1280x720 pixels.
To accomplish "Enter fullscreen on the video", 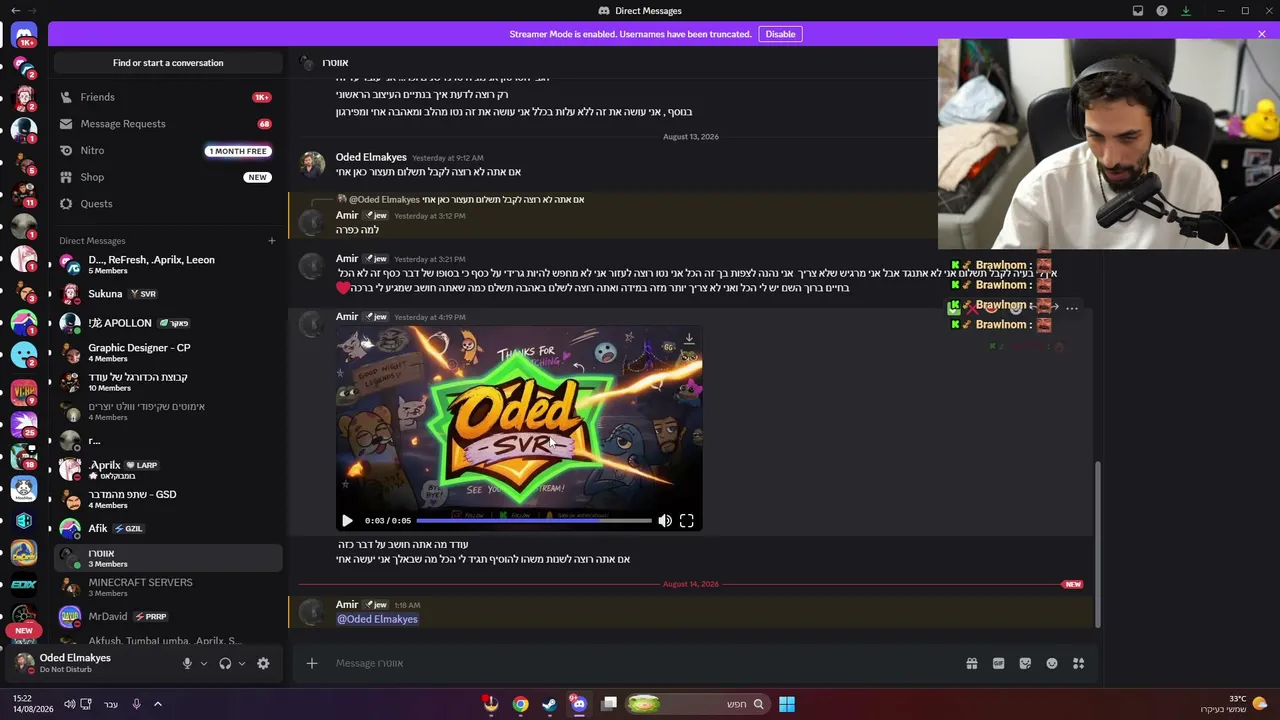I will (687, 521).
